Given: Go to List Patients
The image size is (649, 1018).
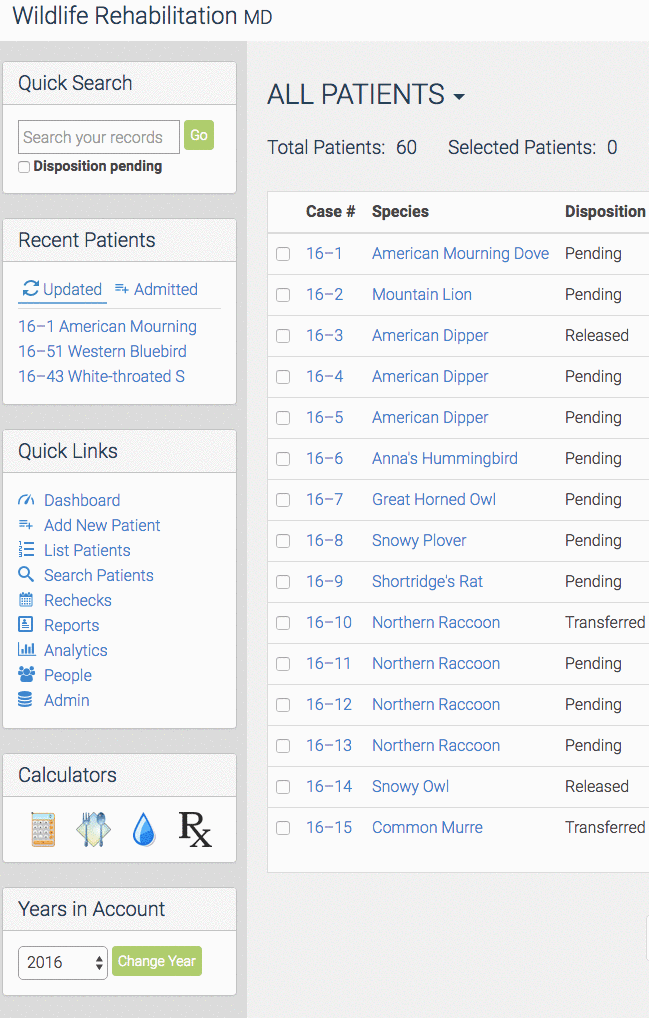Looking at the screenshot, I should [87, 551].
